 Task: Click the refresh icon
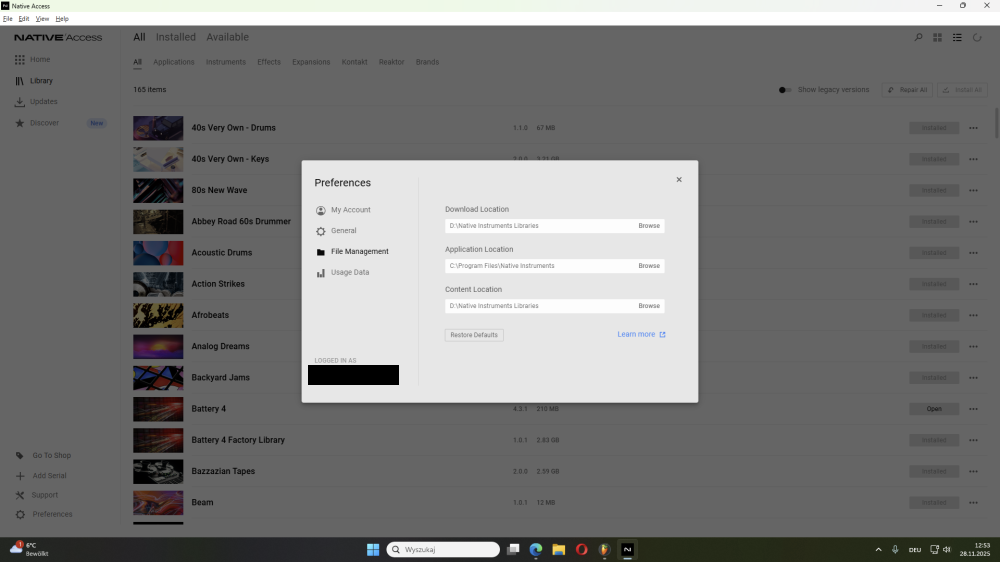(x=977, y=38)
